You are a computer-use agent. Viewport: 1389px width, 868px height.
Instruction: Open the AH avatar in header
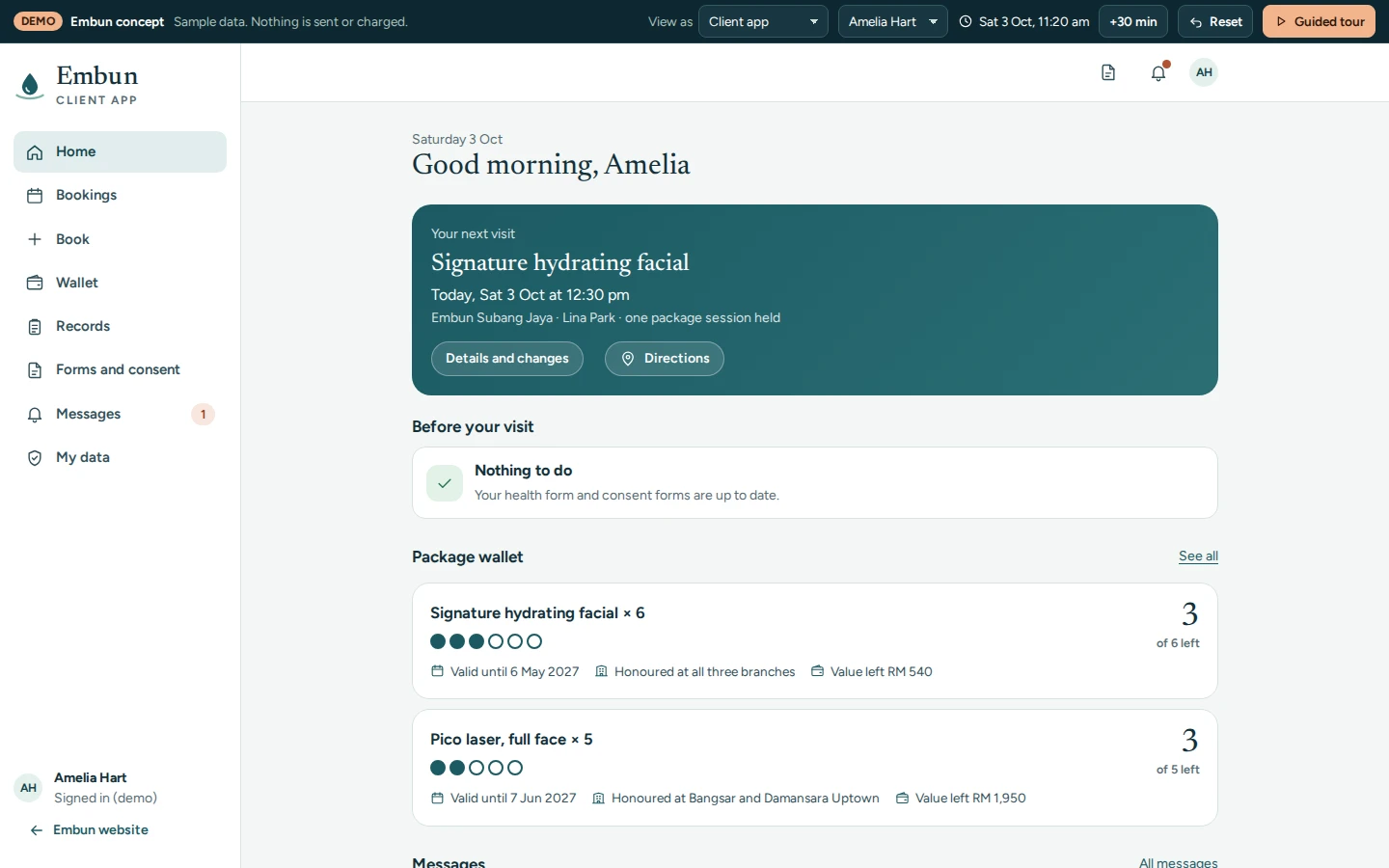pos(1204,72)
